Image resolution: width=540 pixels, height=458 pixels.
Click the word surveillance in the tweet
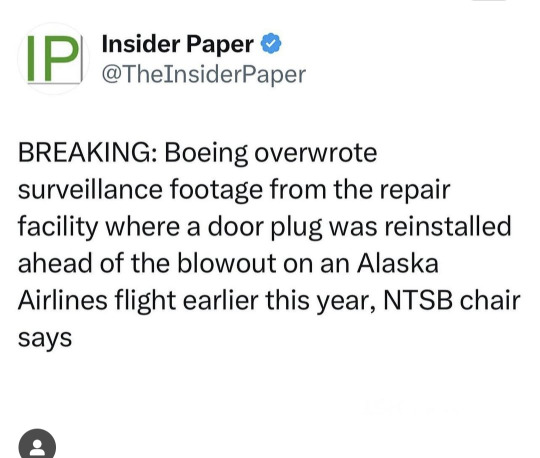(90, 190)
